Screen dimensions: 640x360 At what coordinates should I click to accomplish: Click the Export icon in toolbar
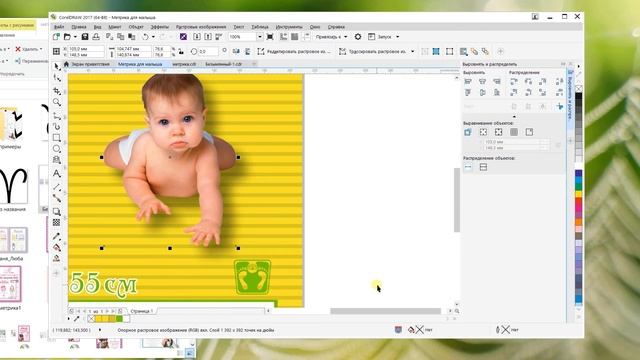(208, 37)
